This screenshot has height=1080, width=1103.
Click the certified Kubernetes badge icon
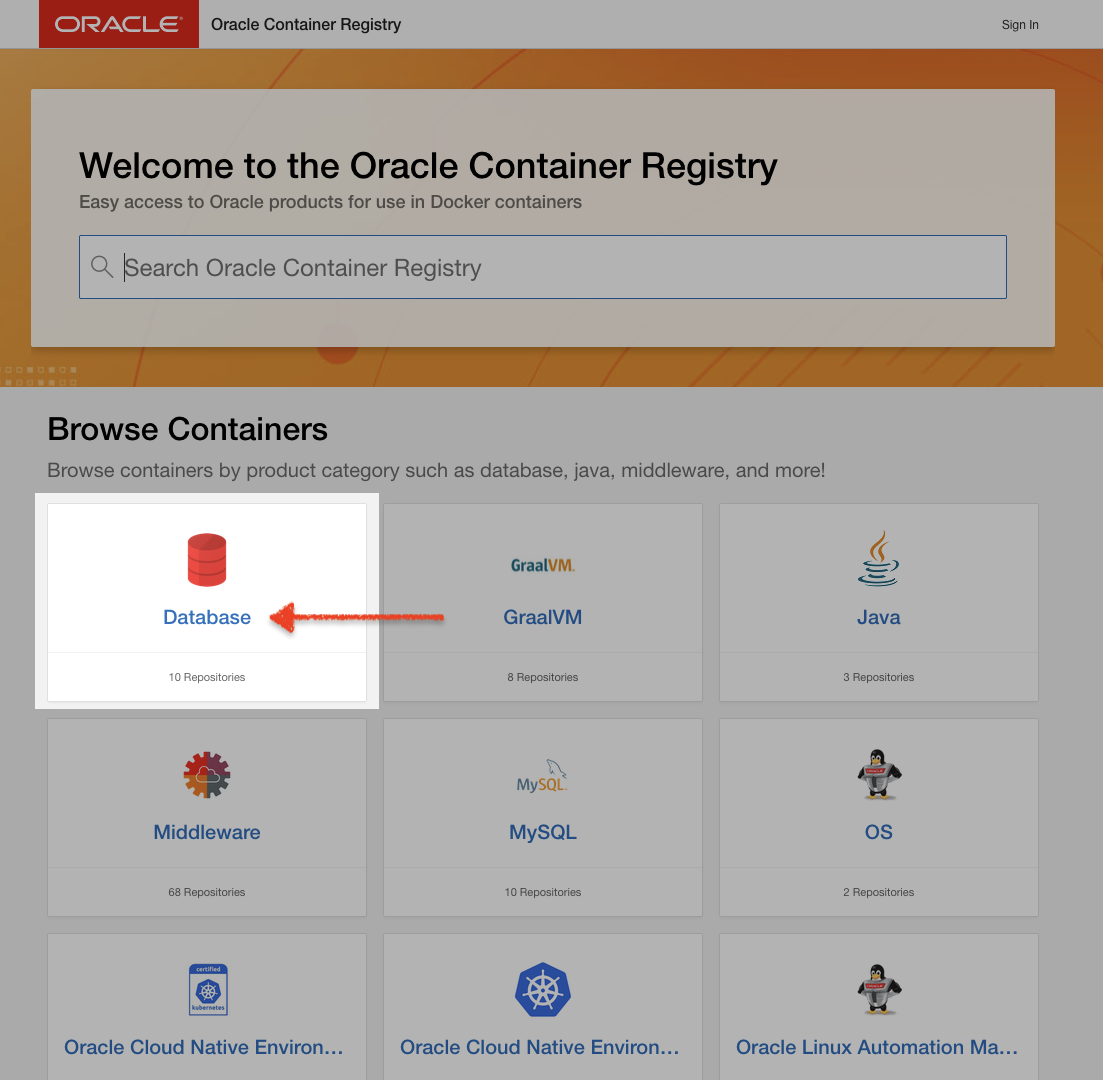click(x=208, y=990)
